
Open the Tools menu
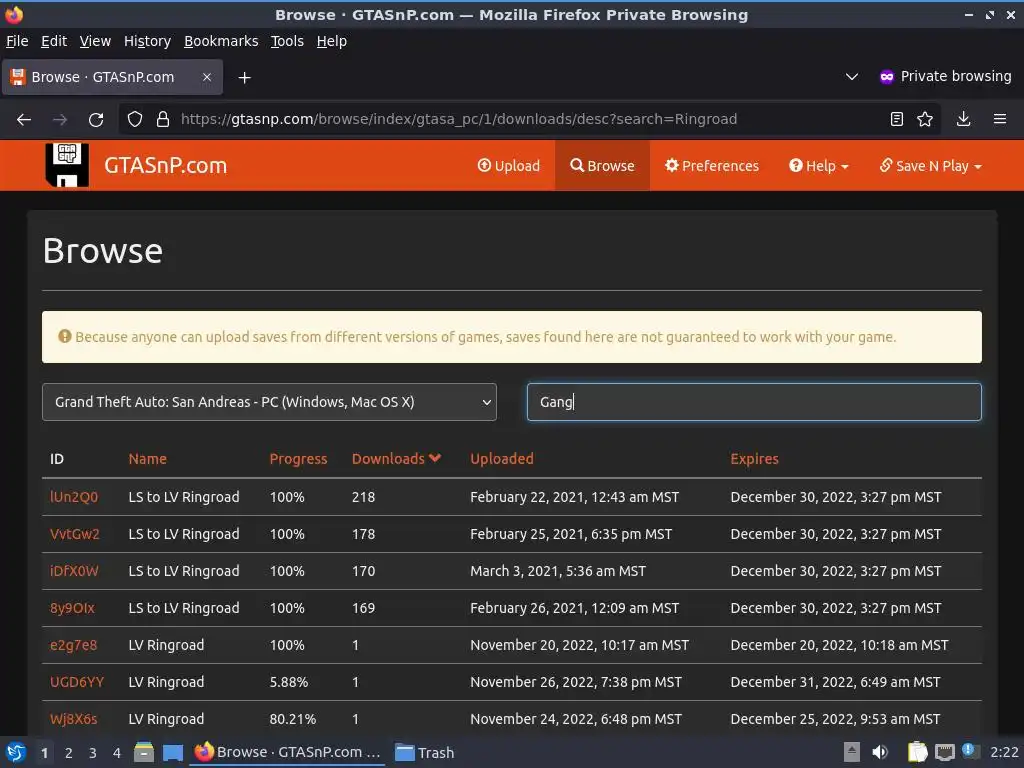[x=287, y=41]
